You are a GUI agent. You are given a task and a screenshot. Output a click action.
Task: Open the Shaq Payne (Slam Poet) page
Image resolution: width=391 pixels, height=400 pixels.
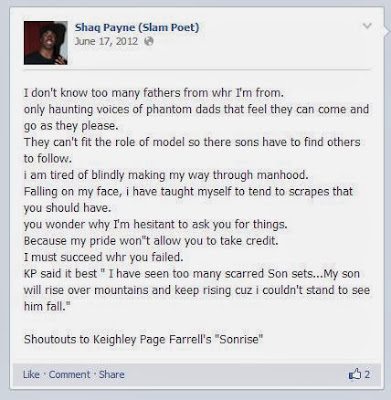pos(137,27)
